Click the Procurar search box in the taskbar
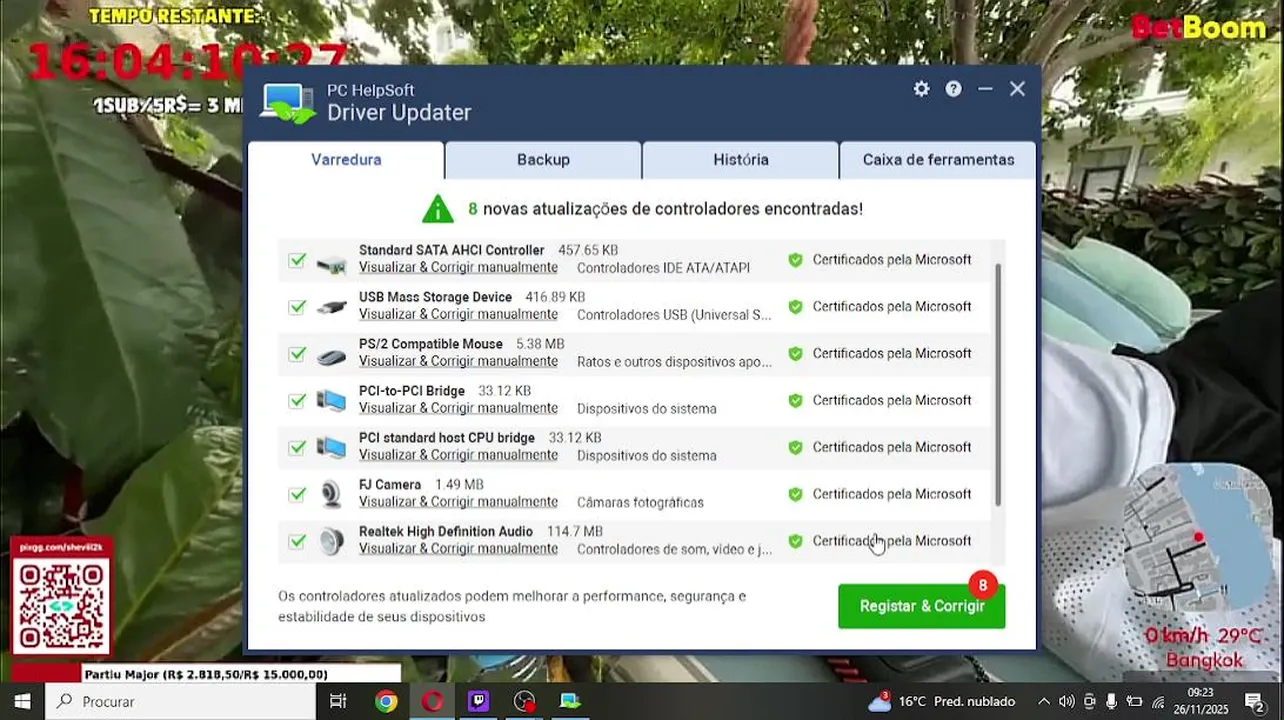The width and height of the screenshot is (1284, 720). (181, 701)
